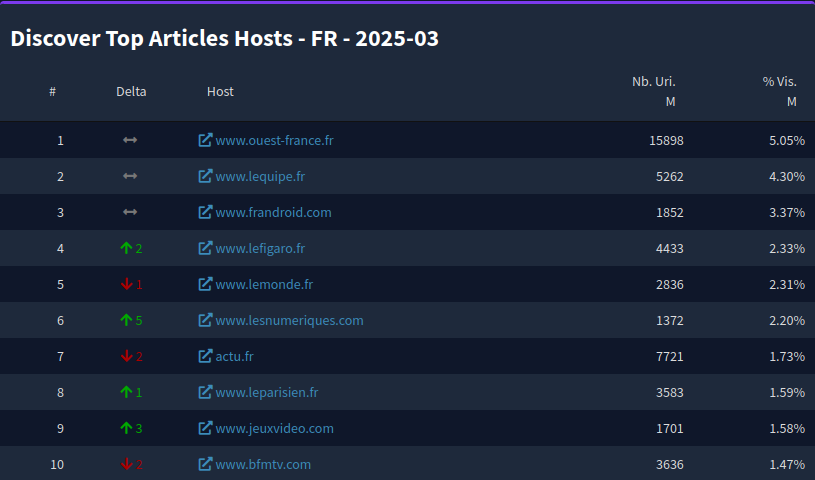815x480 pixels.
Task: Sort by the # rank column header
Action: 52,92
